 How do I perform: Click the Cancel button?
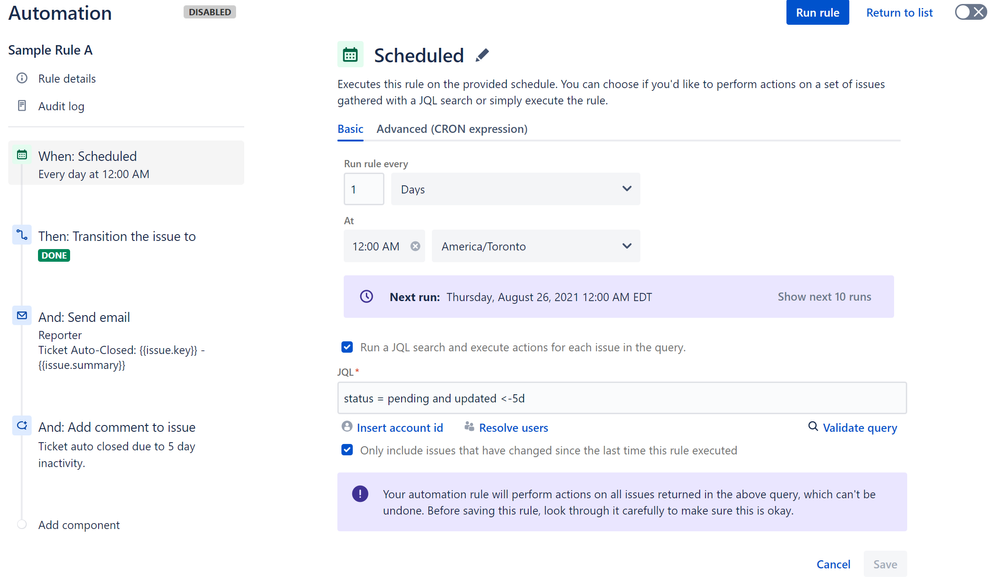click(833, 564)
